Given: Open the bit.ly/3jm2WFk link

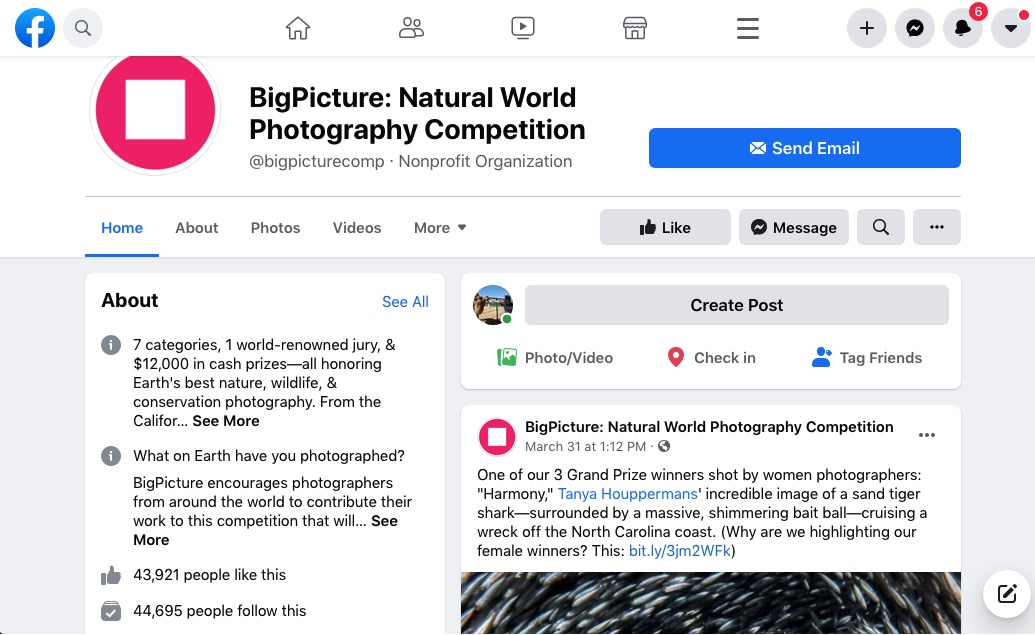Looking at the screenshot, I should pyautogui.click(x=679, y=551).
